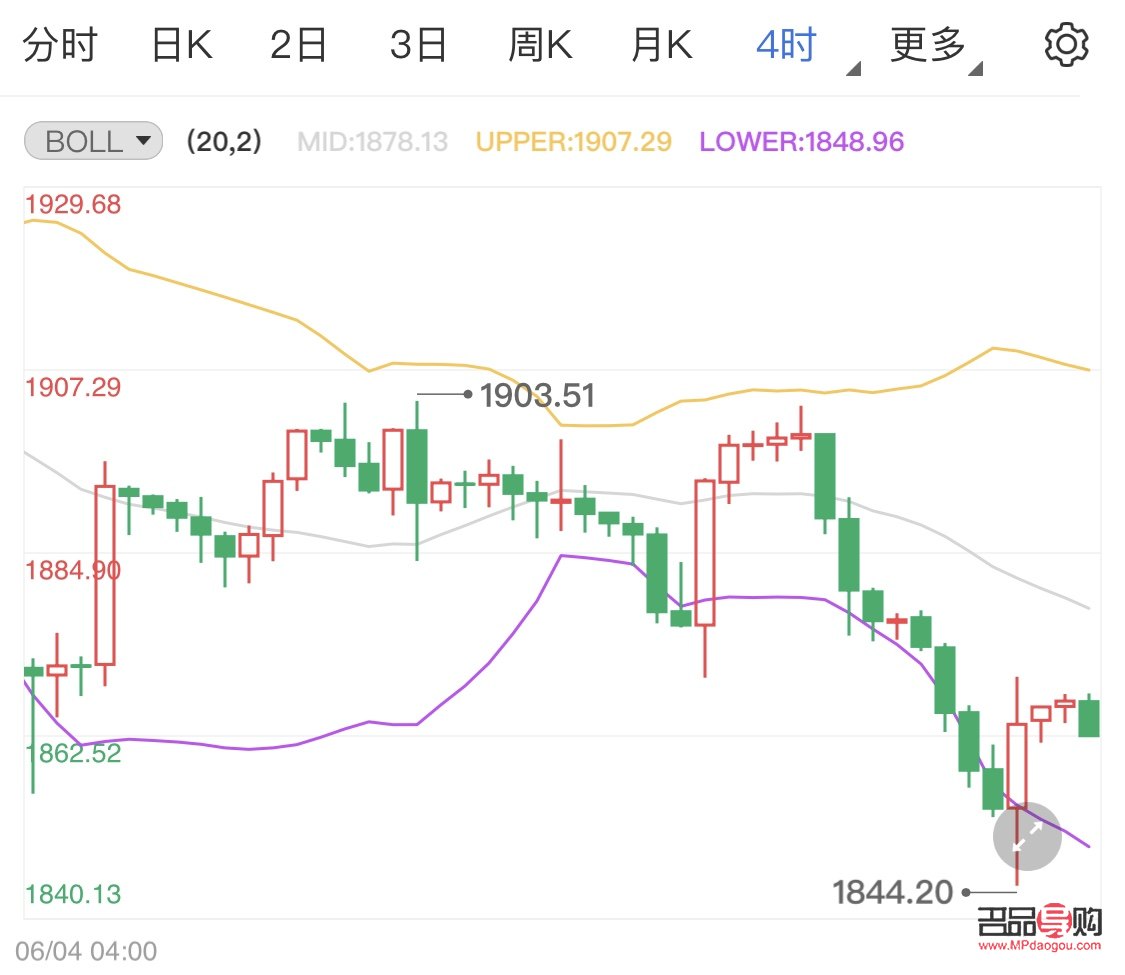Switch to the 日K daily chart tab
The image size is (1125, 975).
180,43
